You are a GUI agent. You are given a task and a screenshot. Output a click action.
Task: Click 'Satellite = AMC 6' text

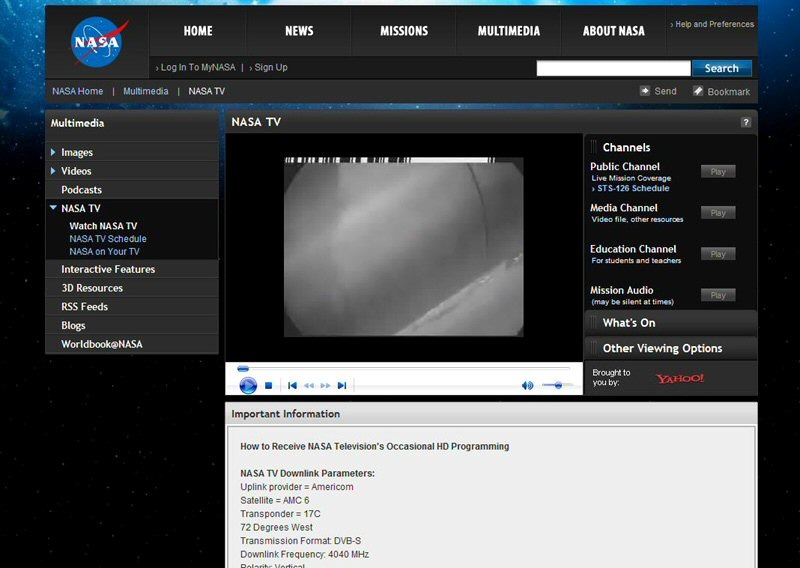point(274,500)
